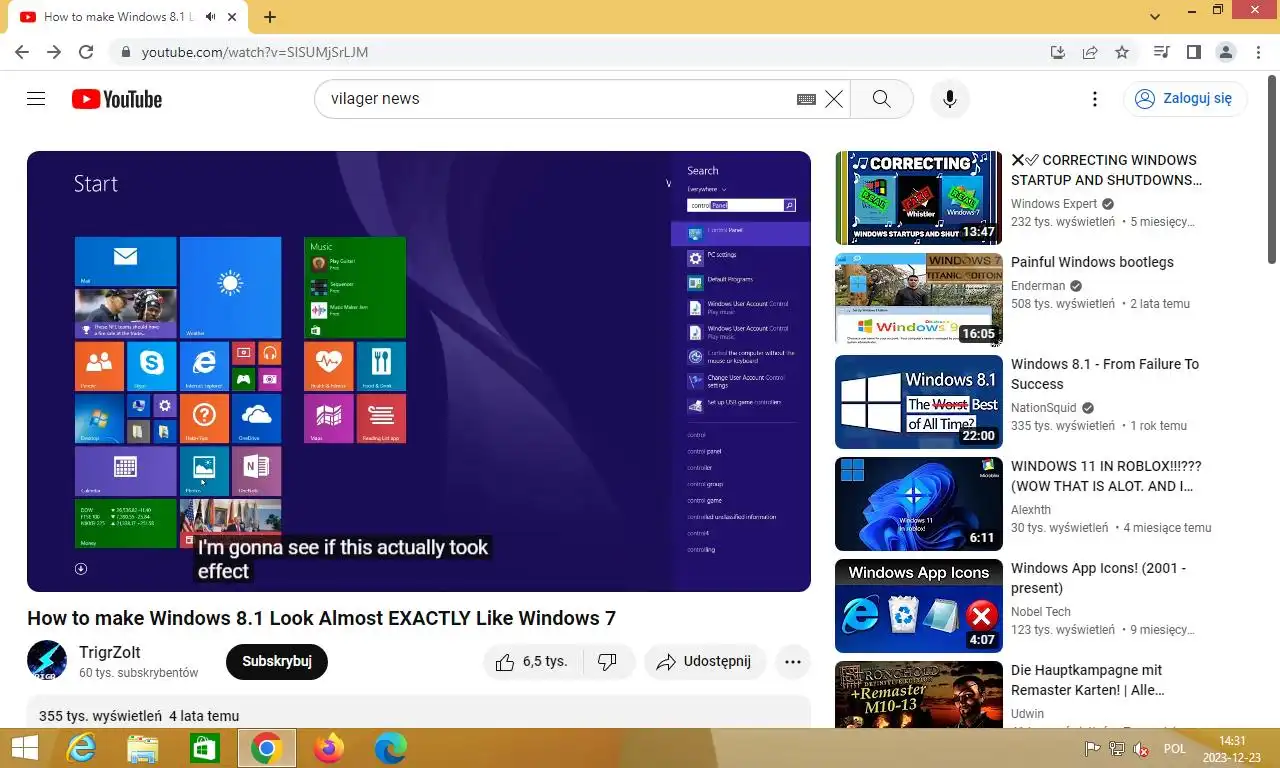Open the YouTube hamburger guide menu
This screenshot has height=768, width=1280.
coord(36,99)
